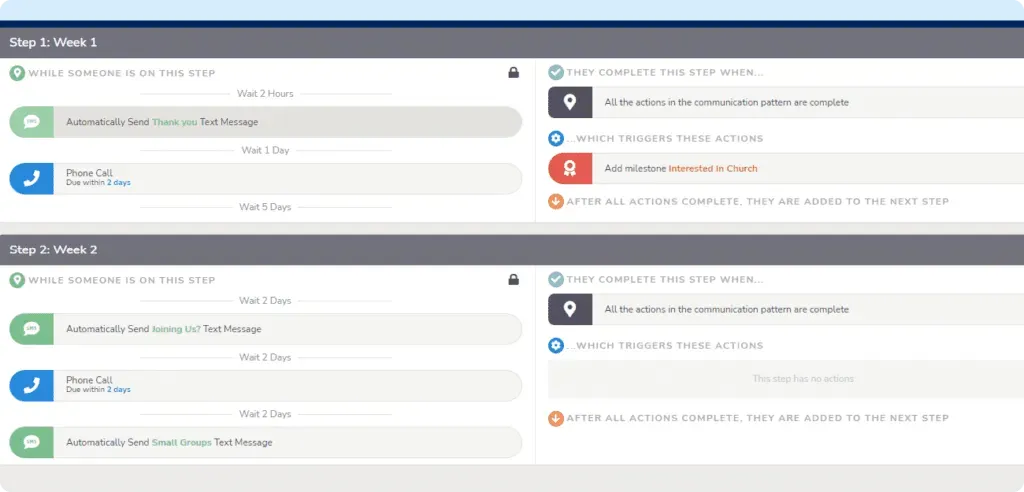Click the Step 1 Phone Call icon
The width and height of the screenshot is (1024, 492).
coord(31,179)
